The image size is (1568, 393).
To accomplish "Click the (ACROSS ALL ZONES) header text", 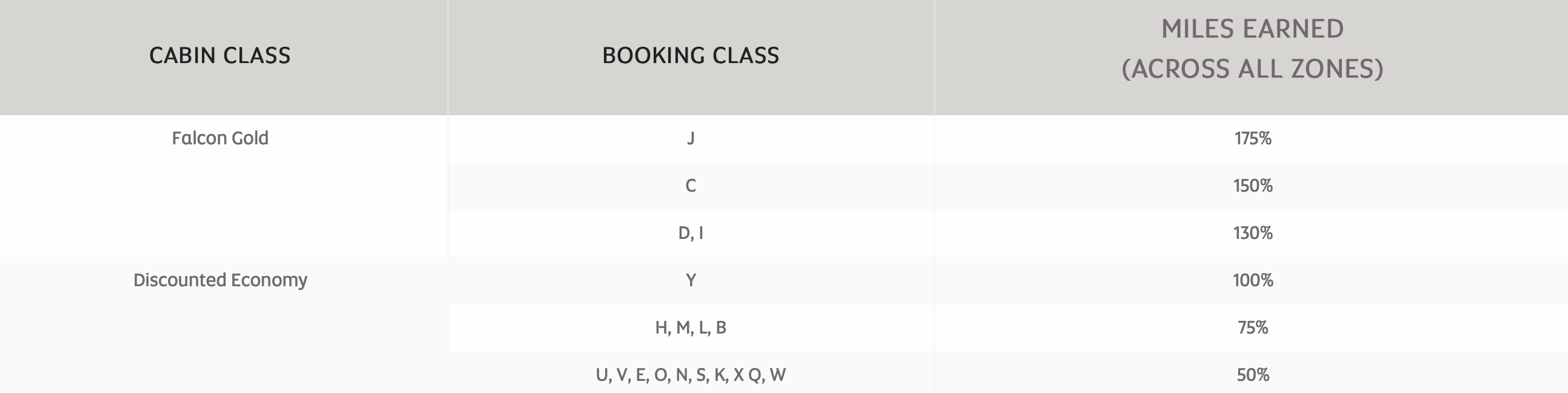I will [x=1252, y=69].
